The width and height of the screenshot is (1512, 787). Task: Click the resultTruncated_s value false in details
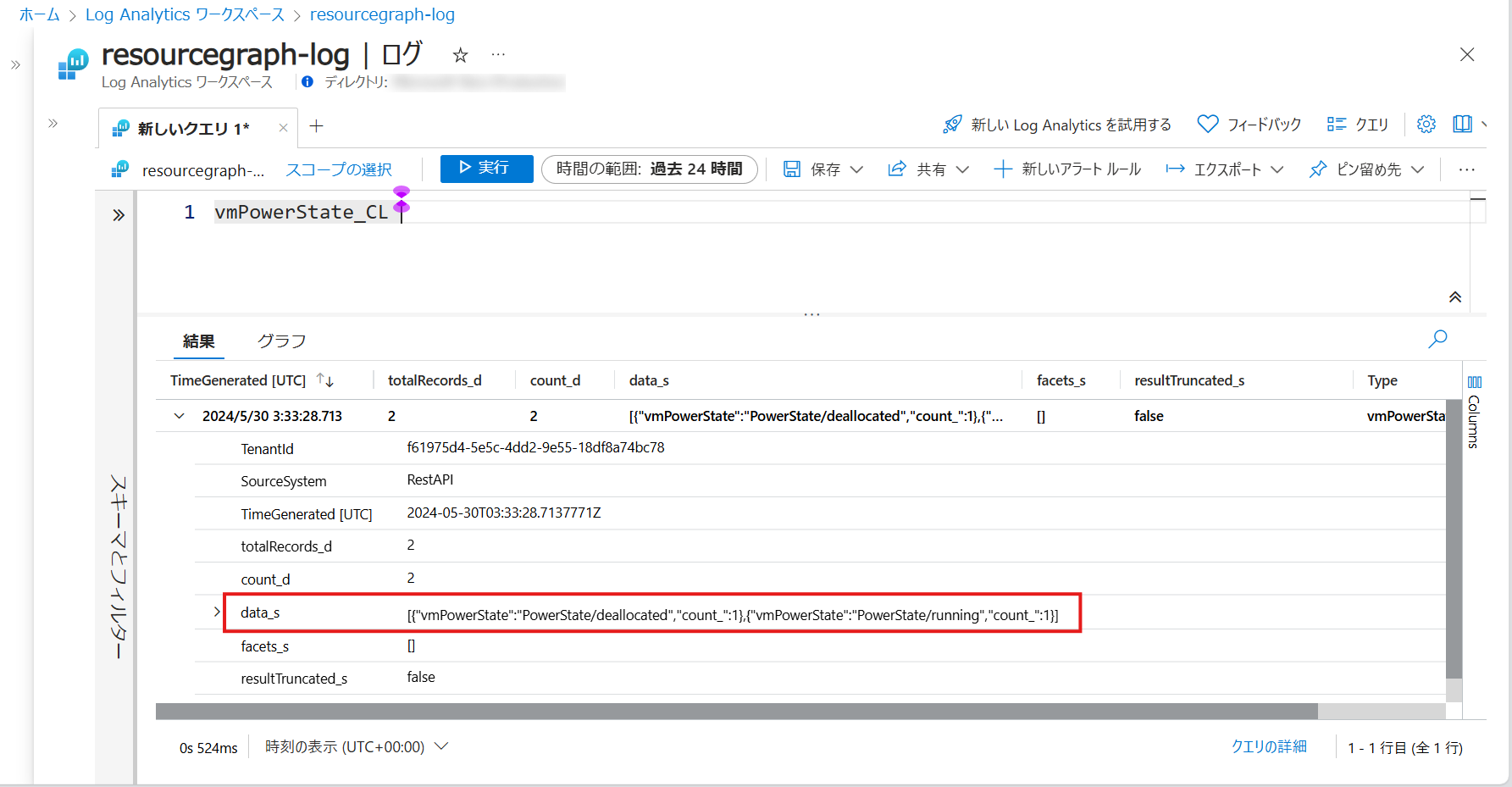coord(421,677)
